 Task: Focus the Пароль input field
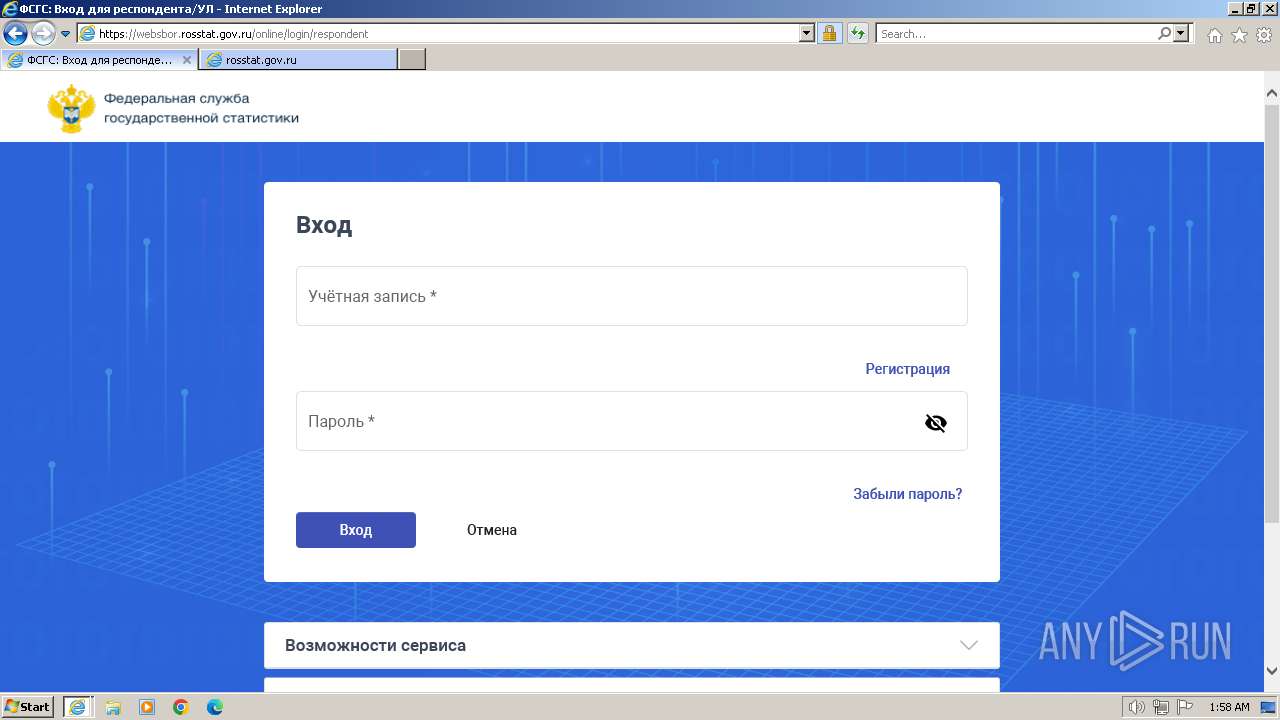pyautogui.click(x=632, y=421)
